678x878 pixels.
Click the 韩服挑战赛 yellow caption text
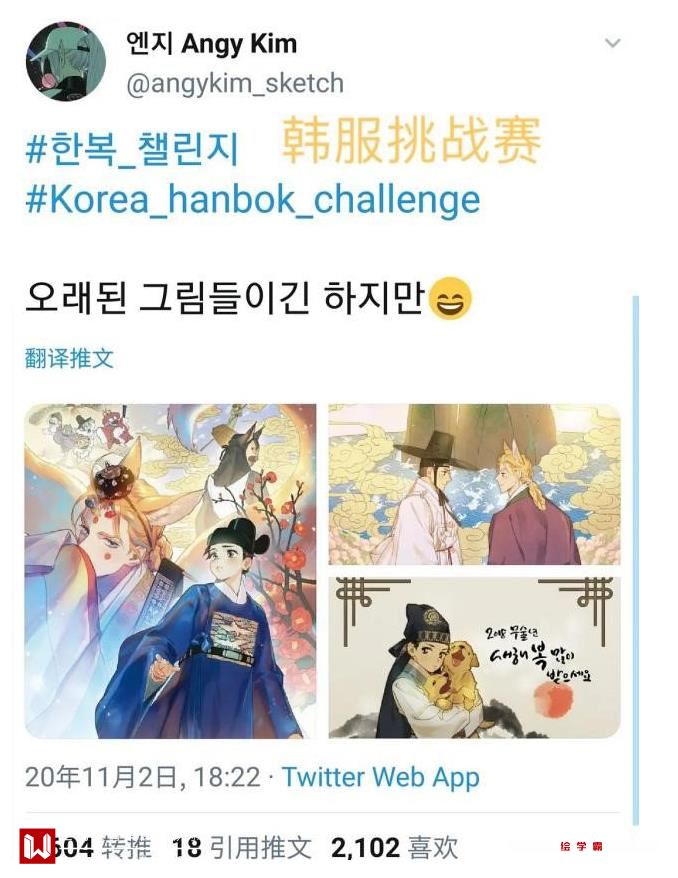pos(412,140)
